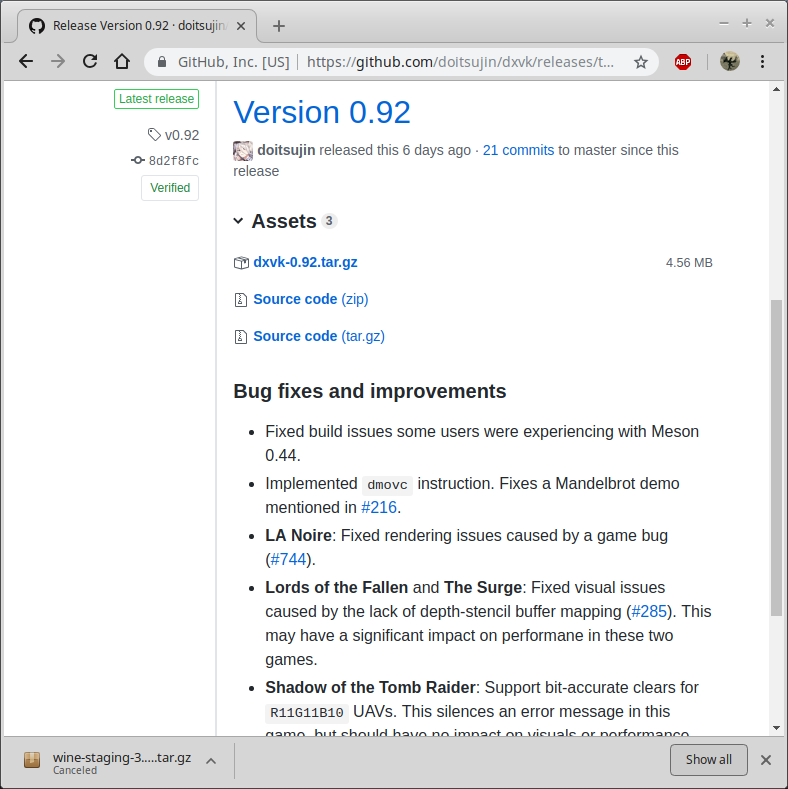
Task: Open the Chrome three-dot menu
Action: (762, 62)
